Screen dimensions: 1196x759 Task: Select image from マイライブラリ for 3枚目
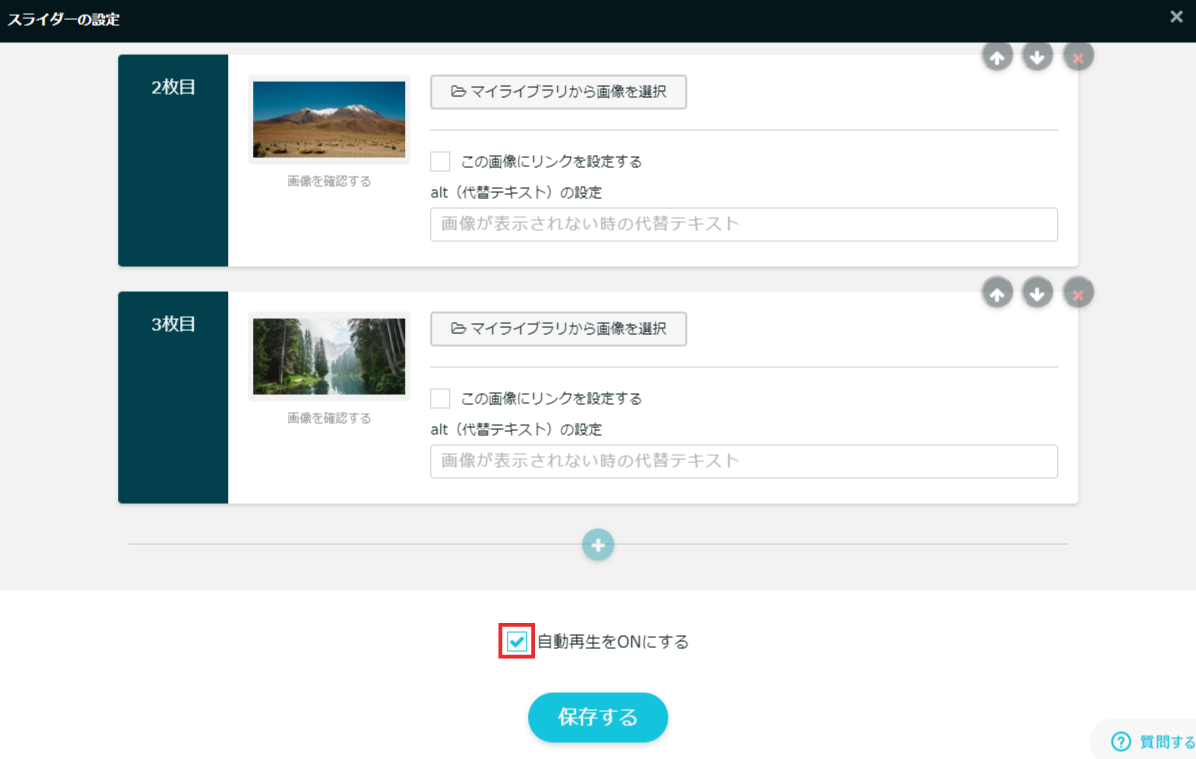click(x=558, y=329)
